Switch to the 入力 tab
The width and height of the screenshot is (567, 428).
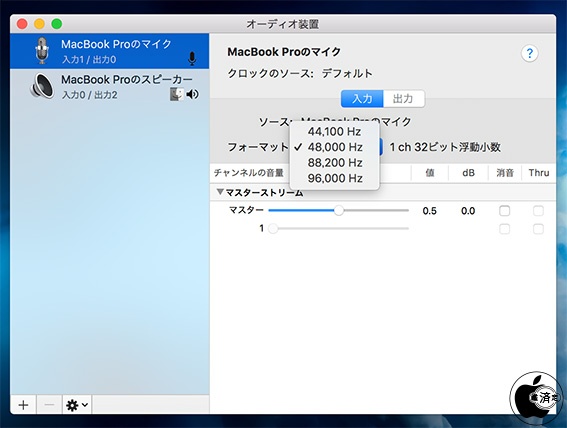point(362,99)
